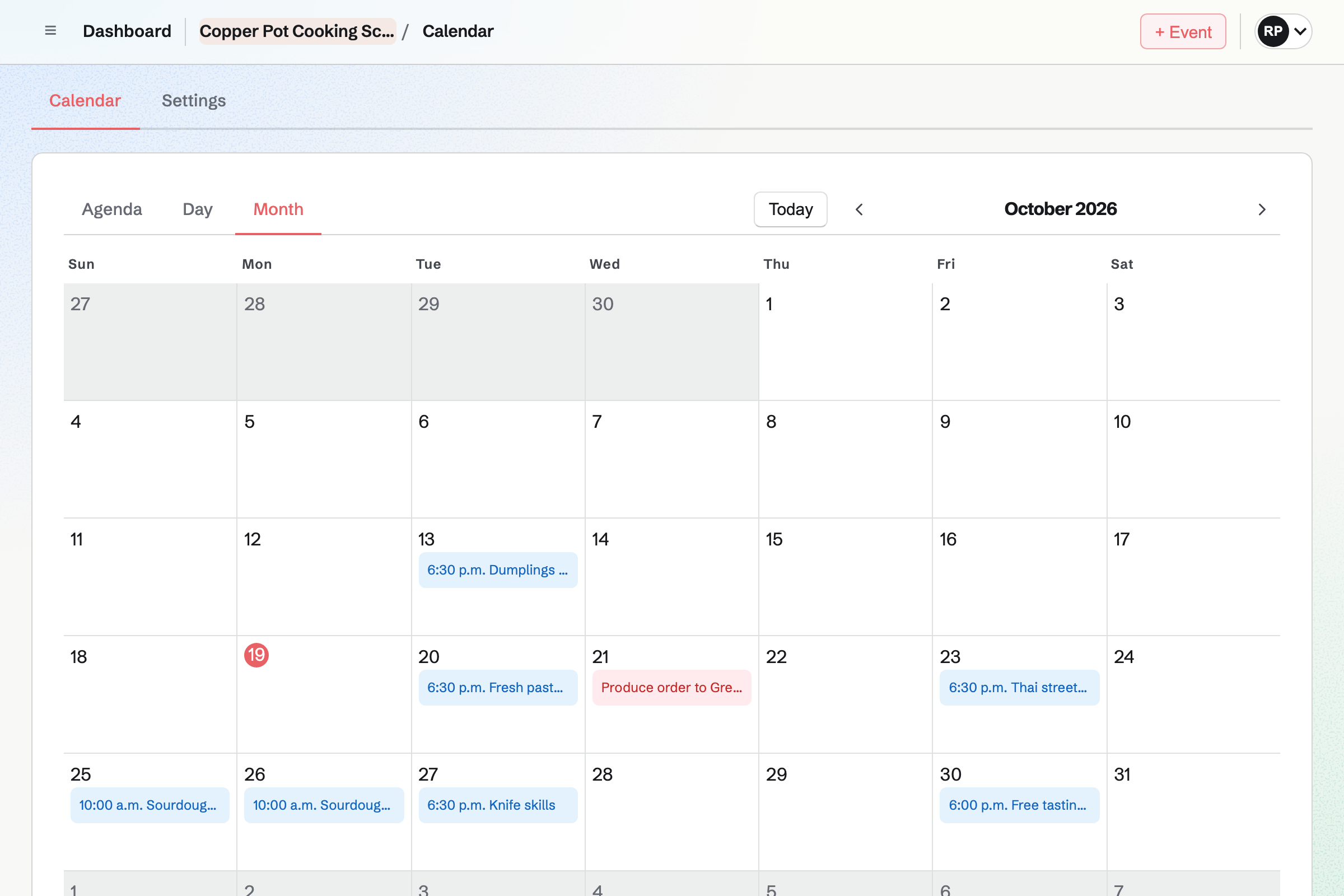Open the 6:30 p.m. Thai street event
The height and width of the screenshot is (896, 1344).
(x=1019, y=688)
